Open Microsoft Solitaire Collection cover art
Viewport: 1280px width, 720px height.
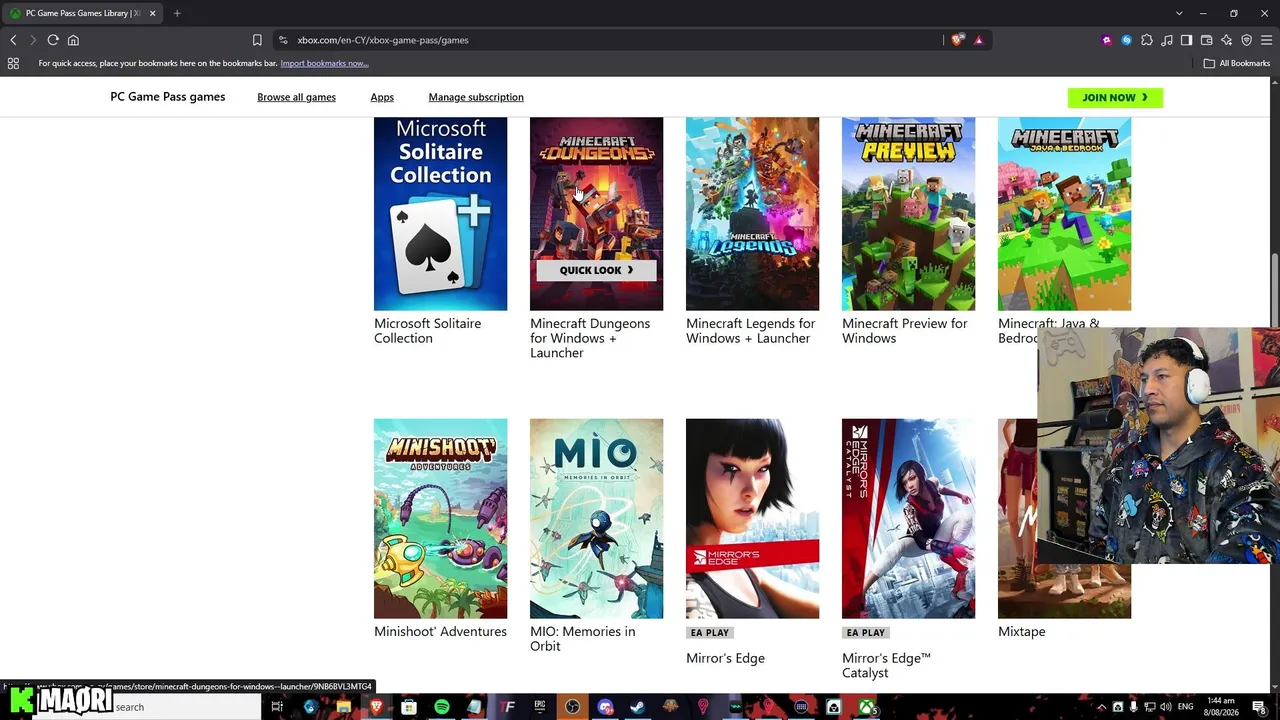point(440,214)
